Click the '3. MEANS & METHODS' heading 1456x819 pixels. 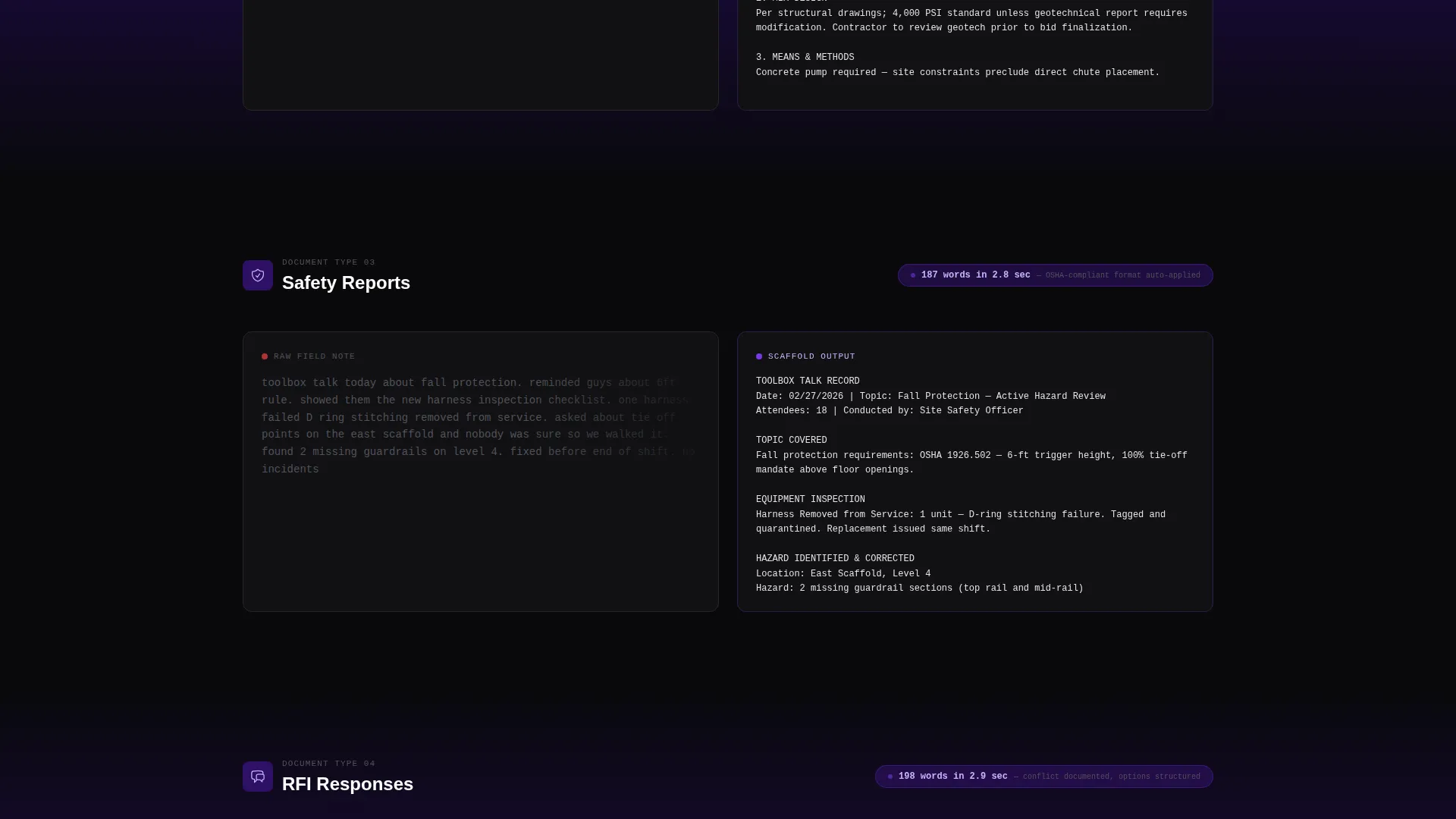pos(805,58)
